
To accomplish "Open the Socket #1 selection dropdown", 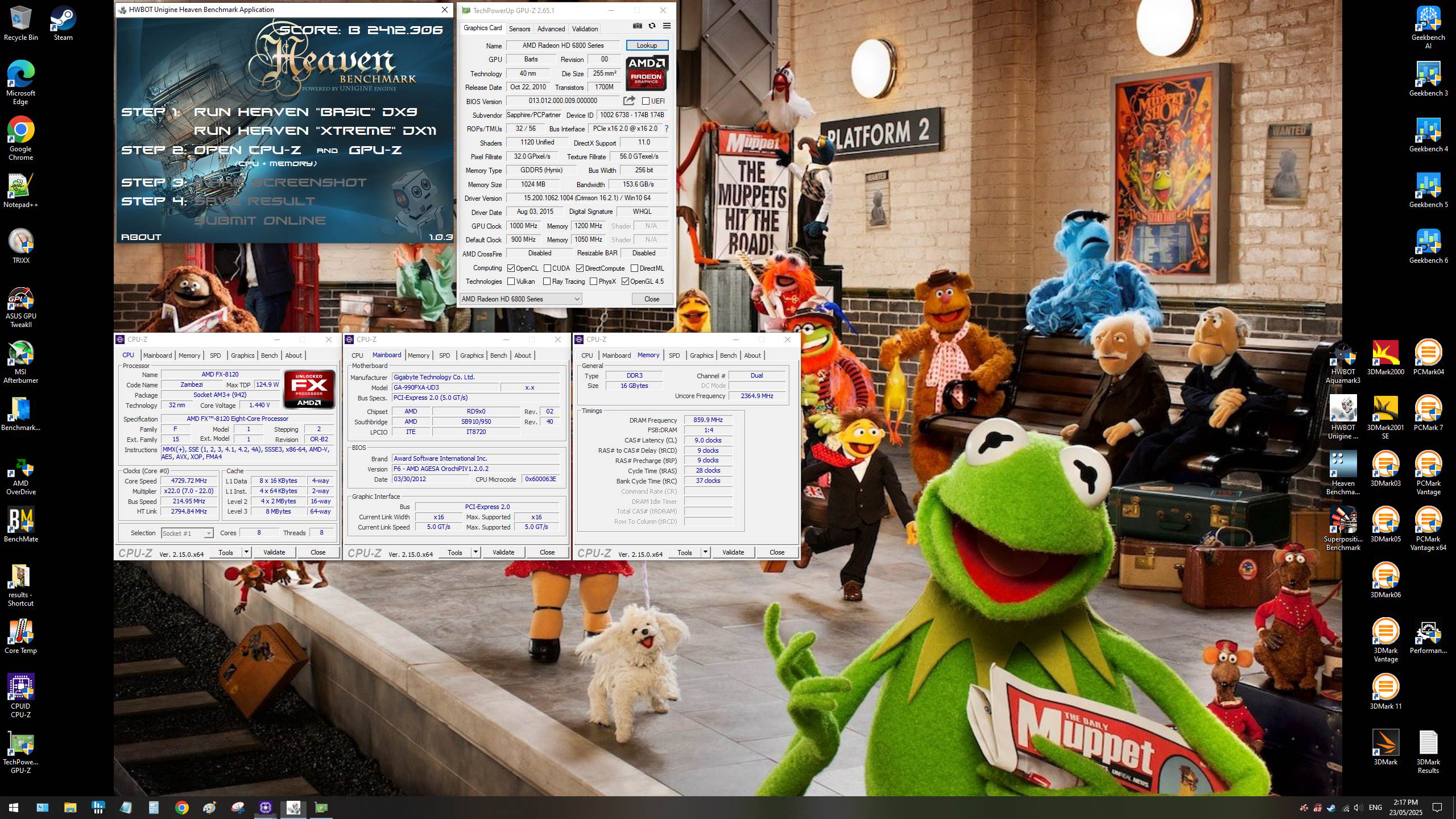I will pos(187,533).
